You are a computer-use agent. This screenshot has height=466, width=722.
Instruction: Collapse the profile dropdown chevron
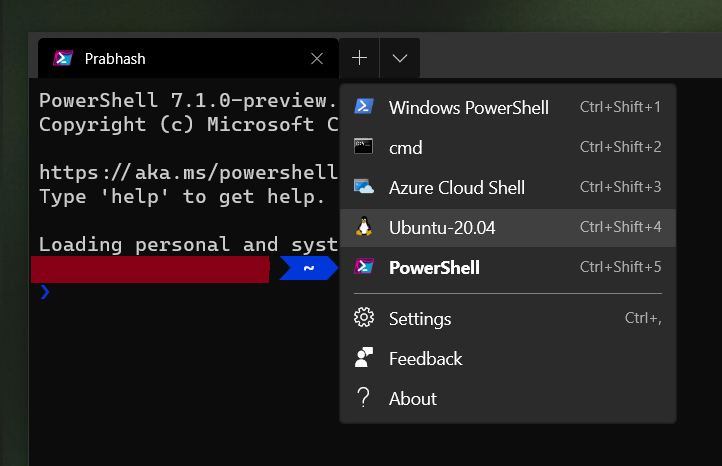point(400,58)
